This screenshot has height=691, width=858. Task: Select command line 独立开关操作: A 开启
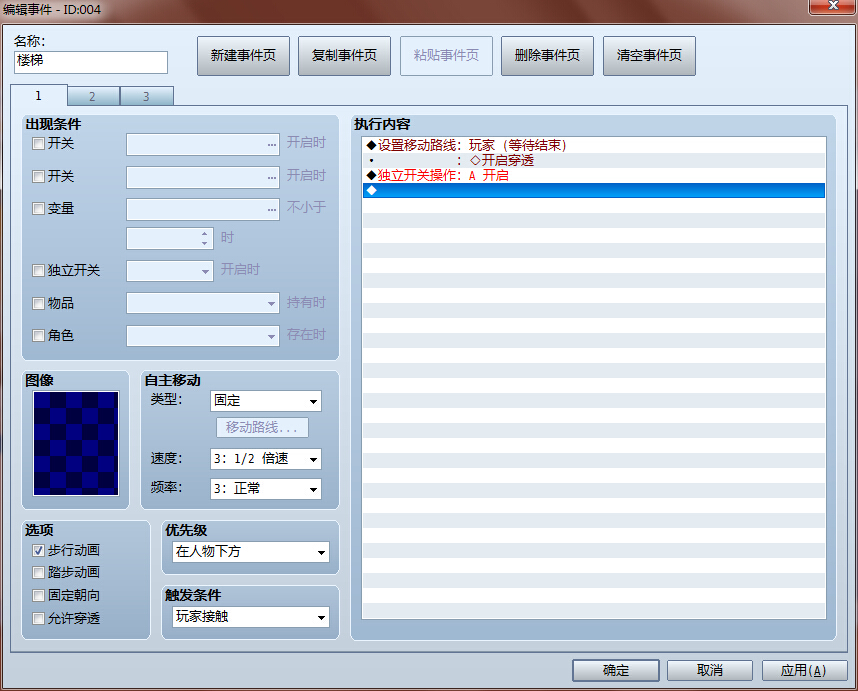[x=594, y=176]
